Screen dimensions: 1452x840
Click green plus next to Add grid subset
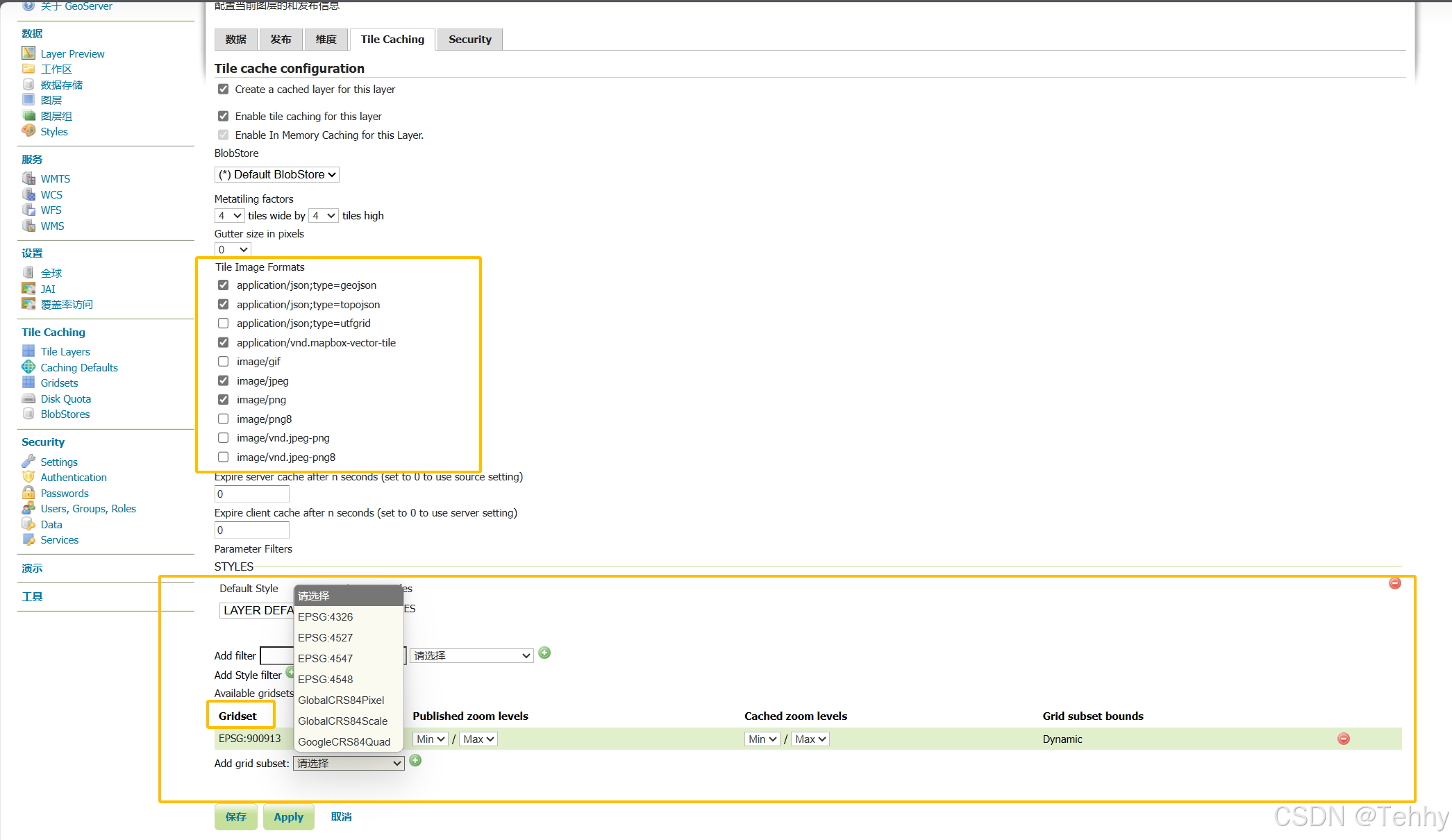(x=415, y=760)
